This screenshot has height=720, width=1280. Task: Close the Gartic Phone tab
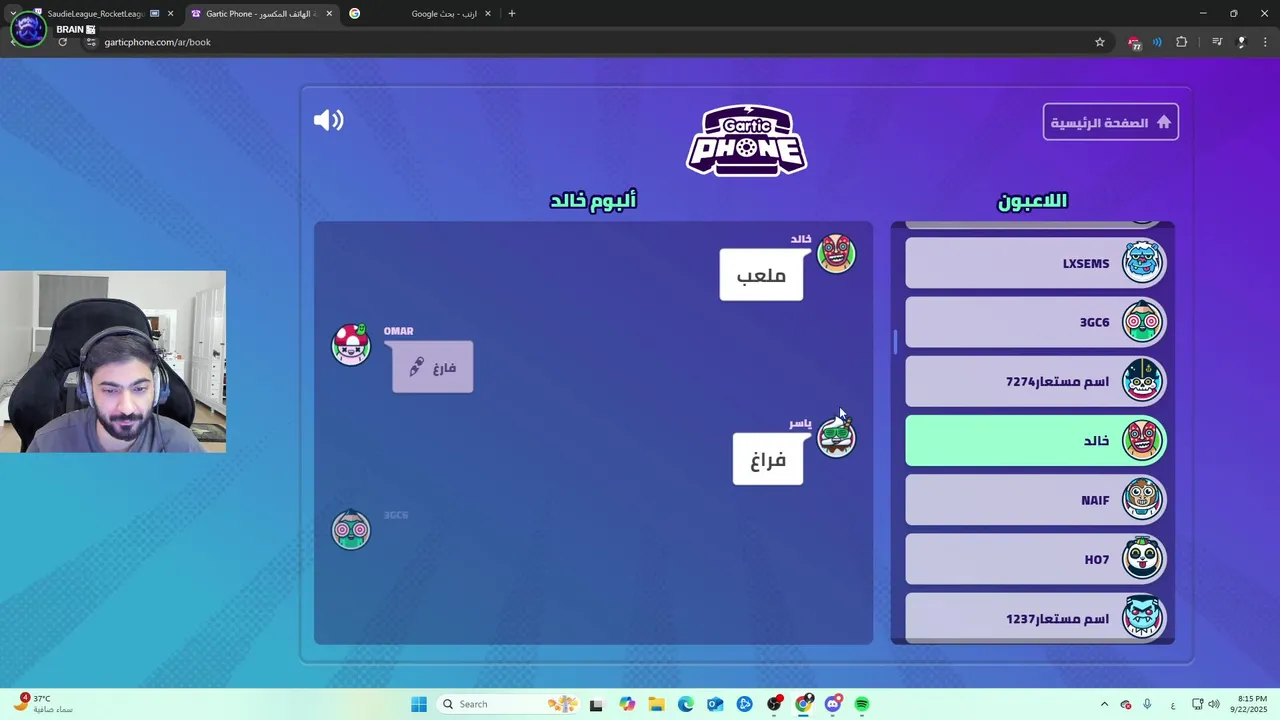329,14
